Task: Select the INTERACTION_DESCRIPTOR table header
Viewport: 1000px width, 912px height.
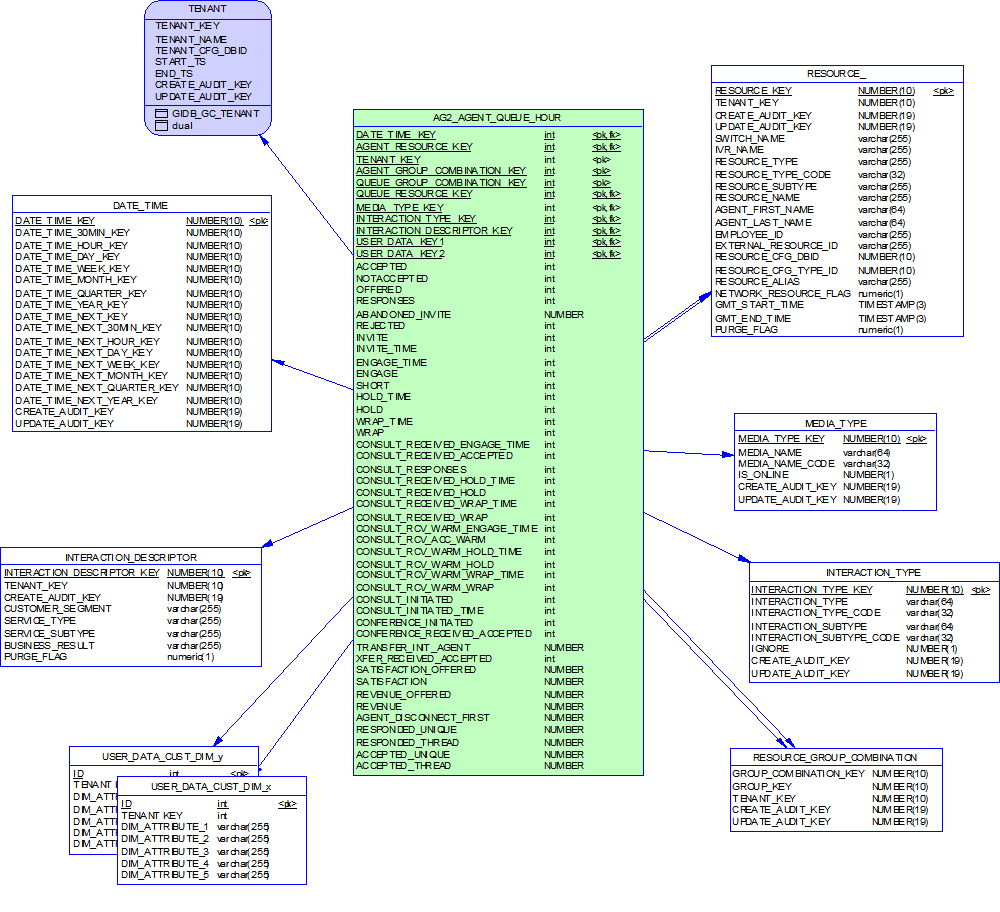Action: [x=131, y=557]
